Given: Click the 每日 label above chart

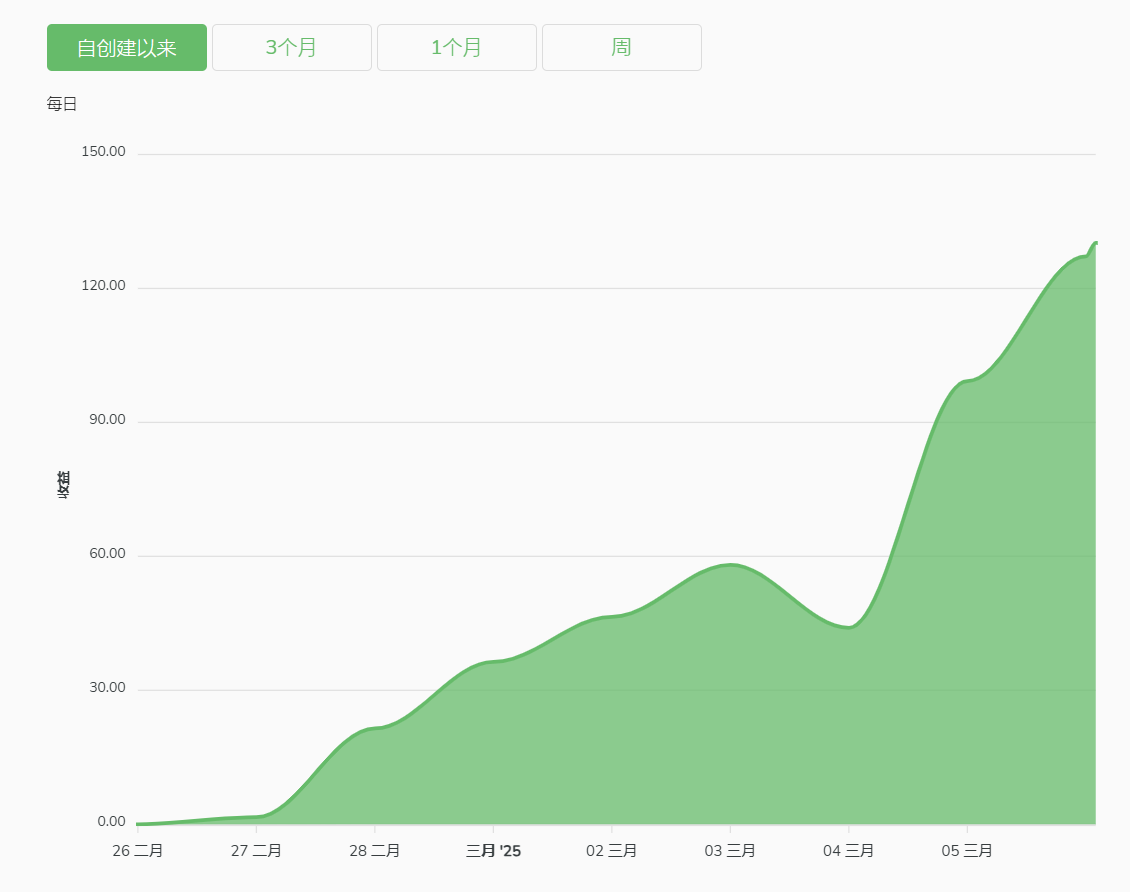Looking at the screenshot, I should 62,104.
